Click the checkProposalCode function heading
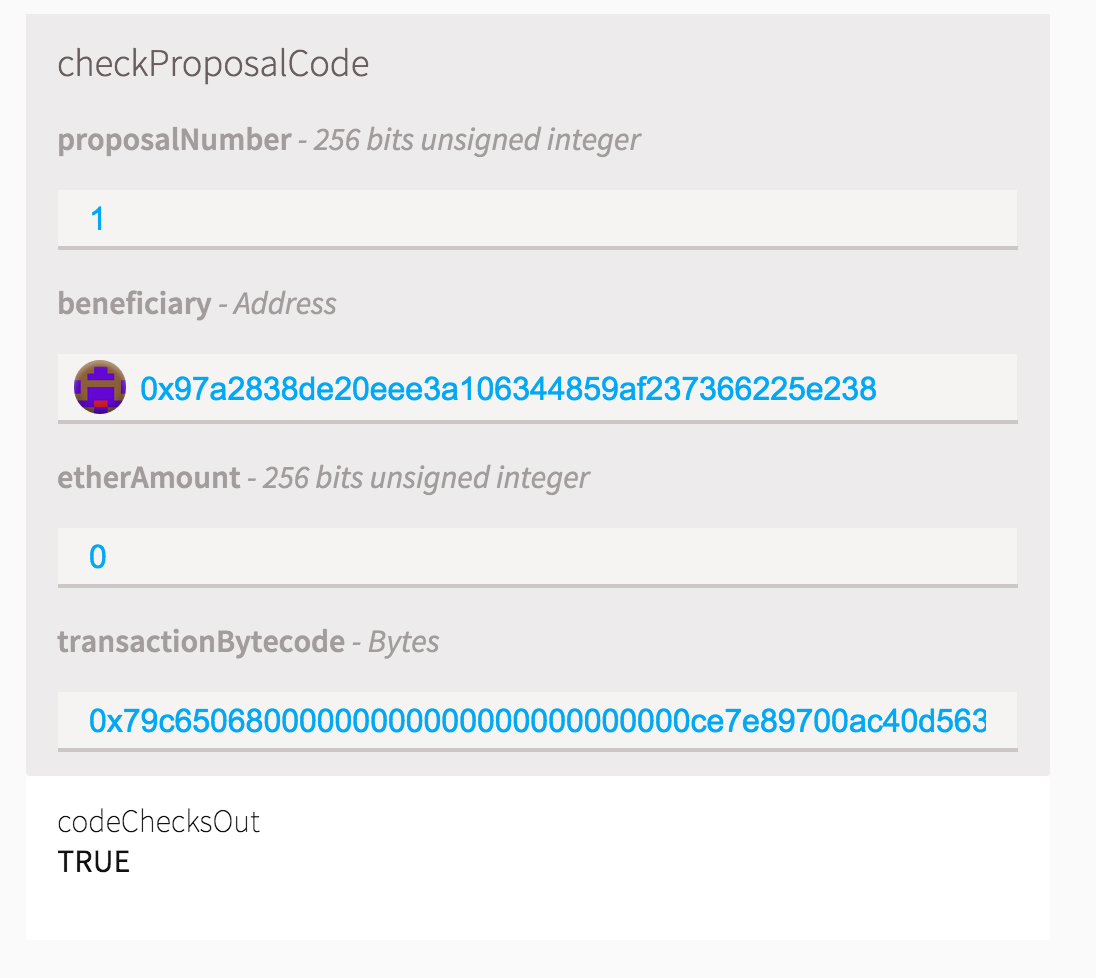 (x=213, y=64)
